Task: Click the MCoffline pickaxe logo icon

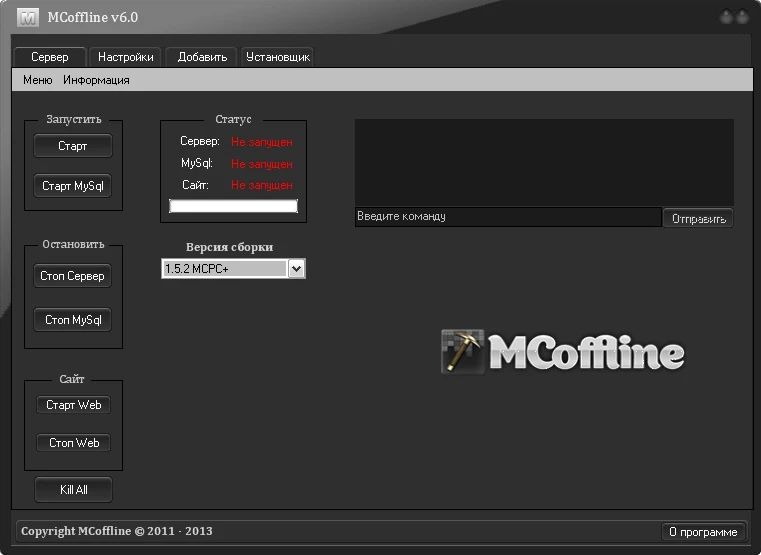Action: coord(463,352)
